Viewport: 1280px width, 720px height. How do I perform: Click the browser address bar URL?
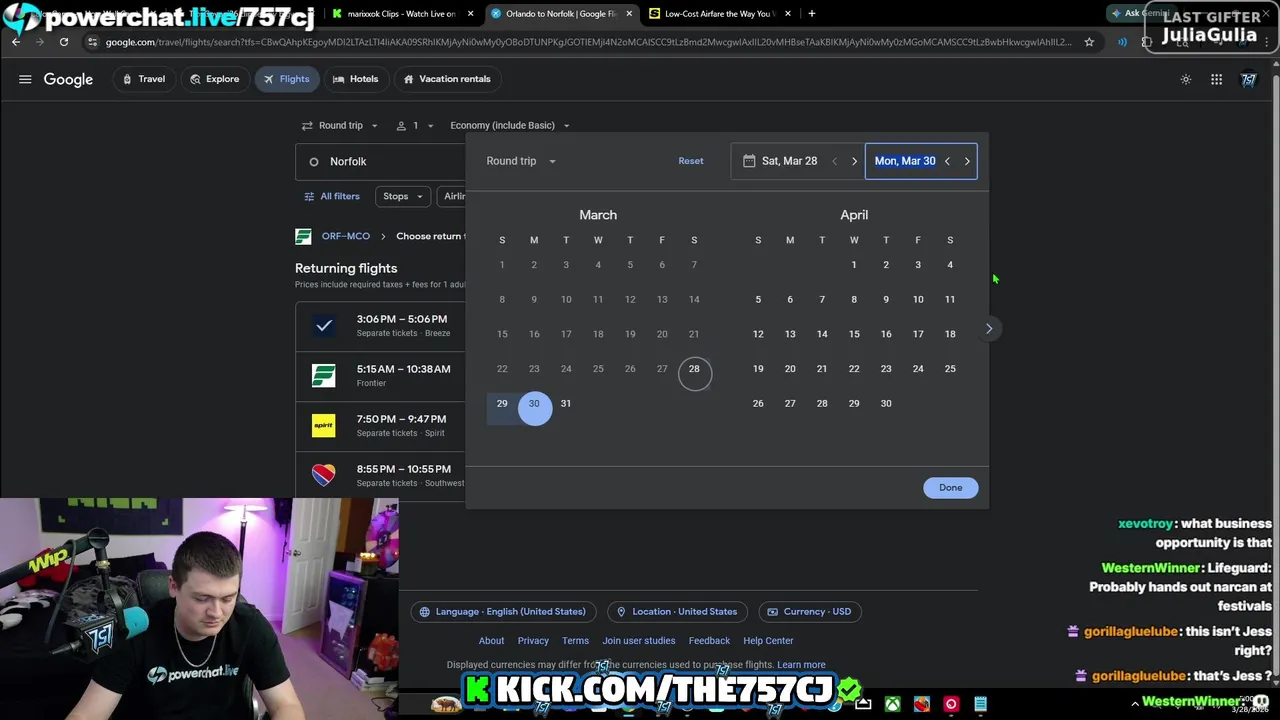pos(588,42)
